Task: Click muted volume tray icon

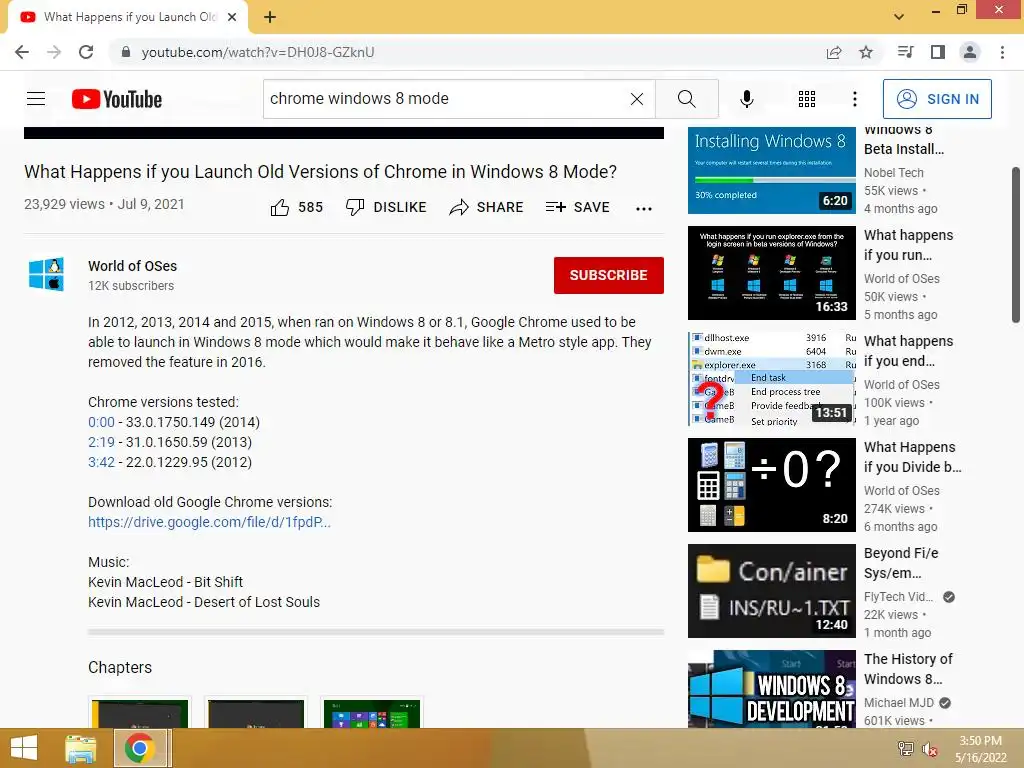Action: 929,749
